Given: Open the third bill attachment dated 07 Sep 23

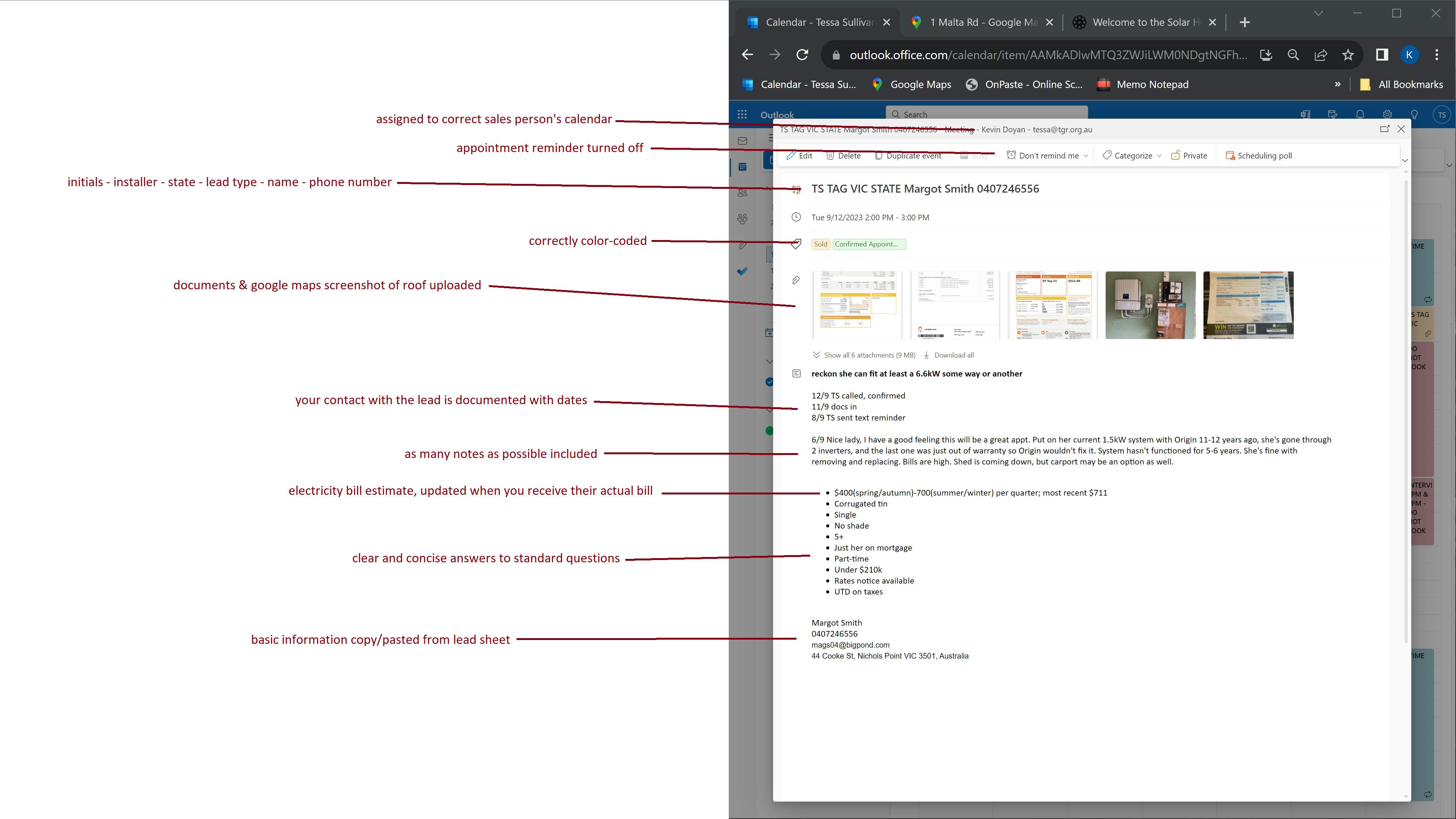Looking at the screenshot, I should [1053, 305].
